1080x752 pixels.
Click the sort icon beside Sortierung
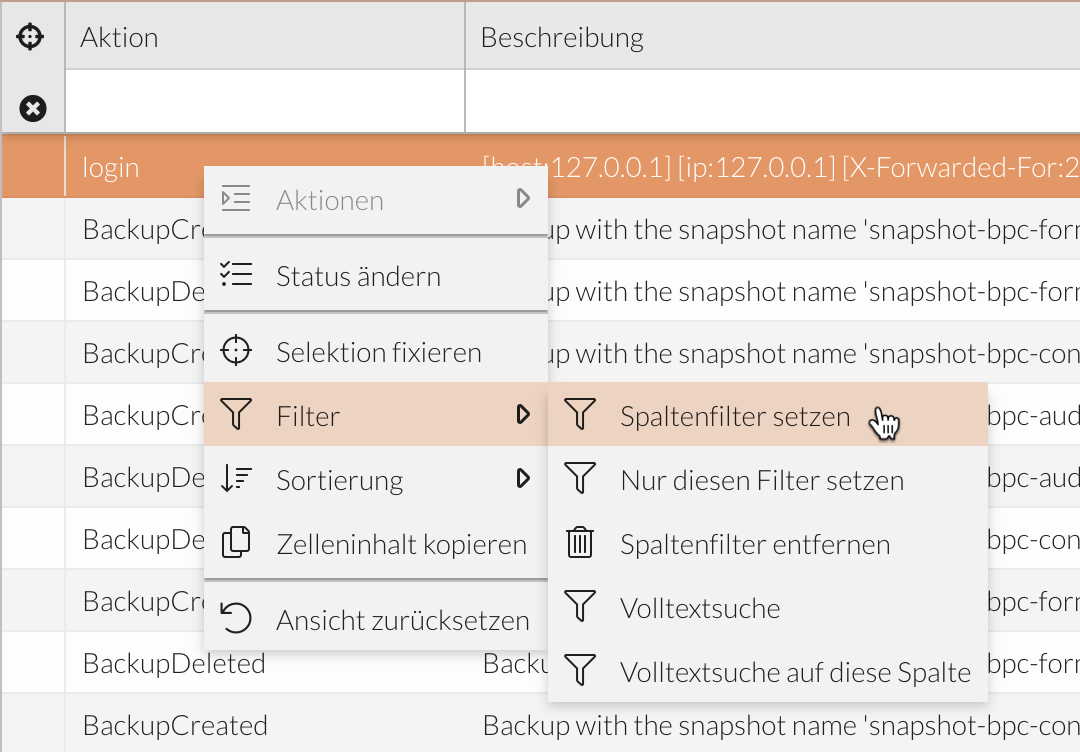[236, 480]
